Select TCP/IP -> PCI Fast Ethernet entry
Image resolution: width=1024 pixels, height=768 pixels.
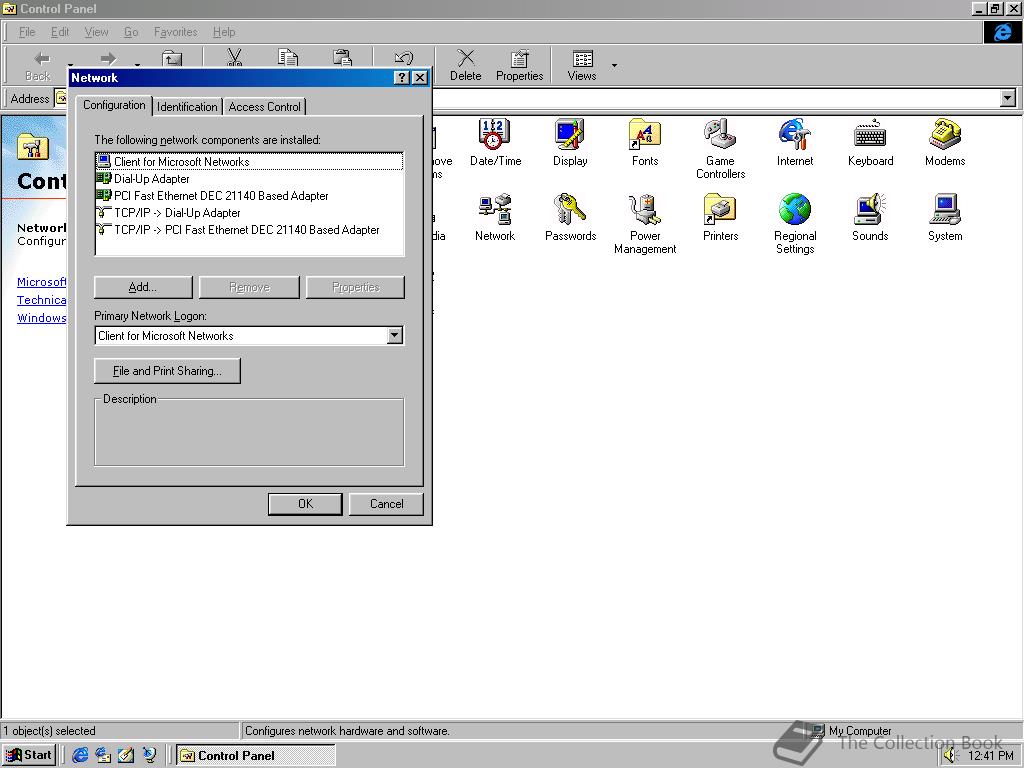click(x=249, y=229)
